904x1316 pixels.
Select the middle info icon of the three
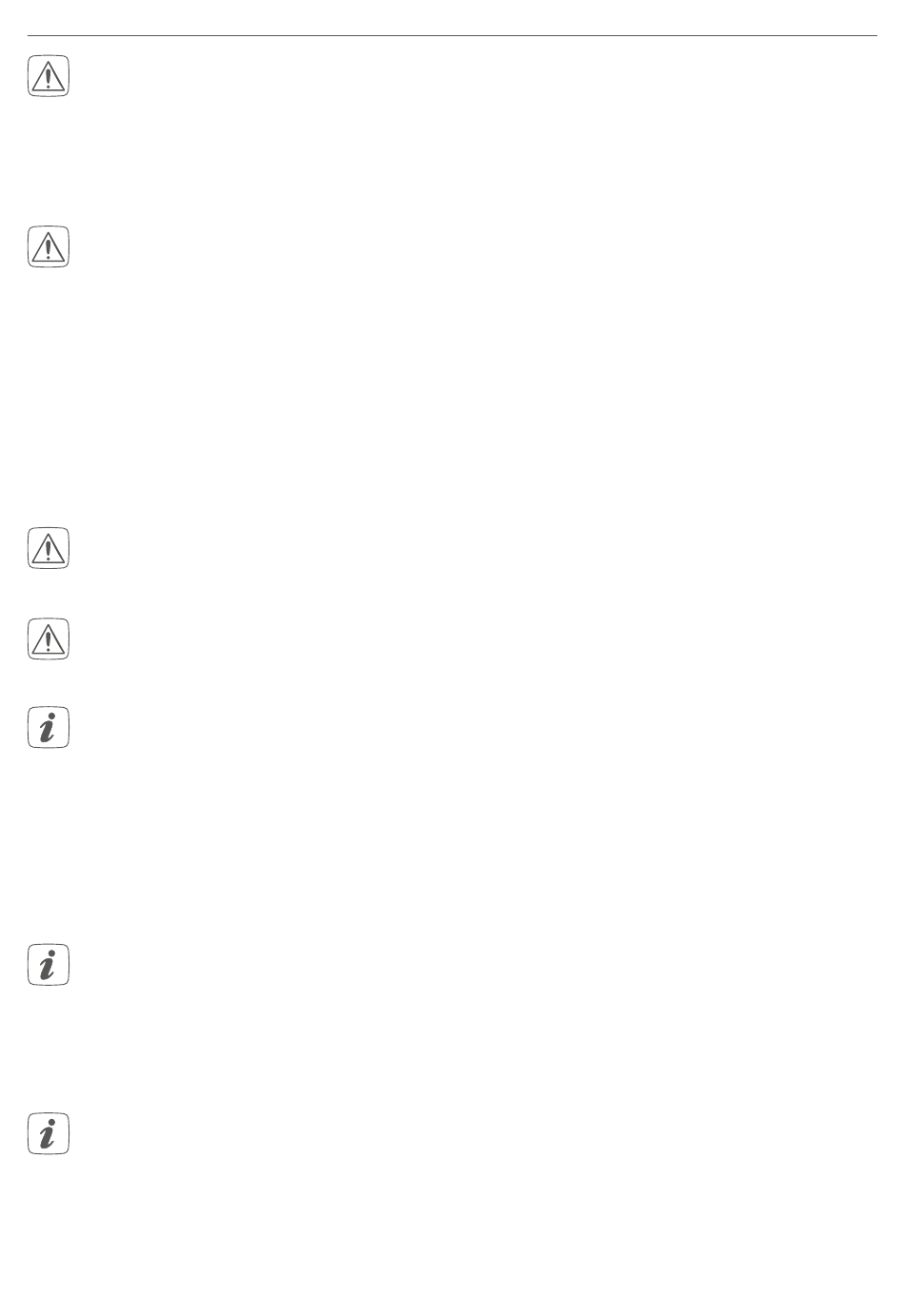(48, 965)
